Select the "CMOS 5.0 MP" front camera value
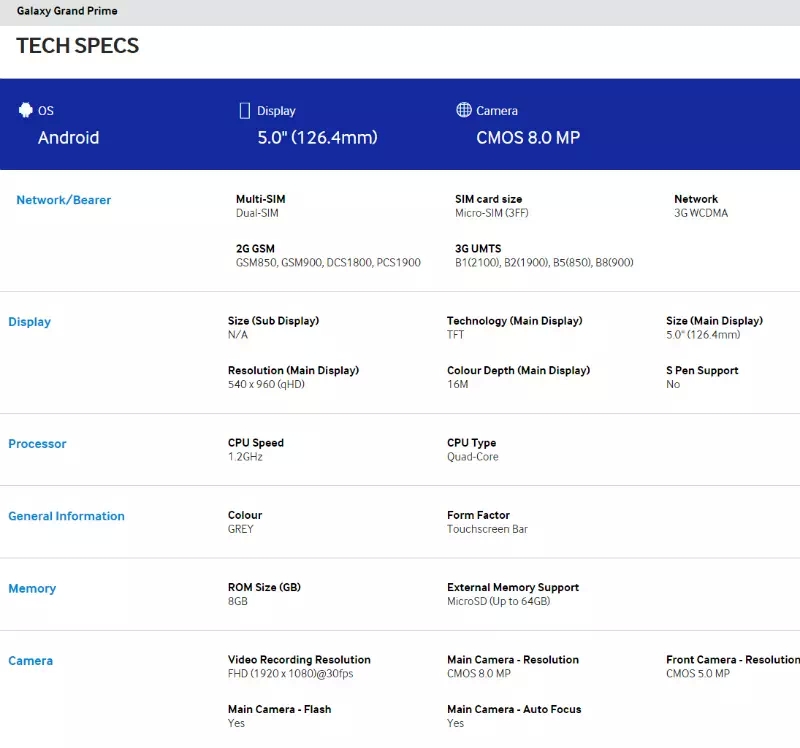The height and width of the screenshot is (748, 800). click(x=698, y=674)
